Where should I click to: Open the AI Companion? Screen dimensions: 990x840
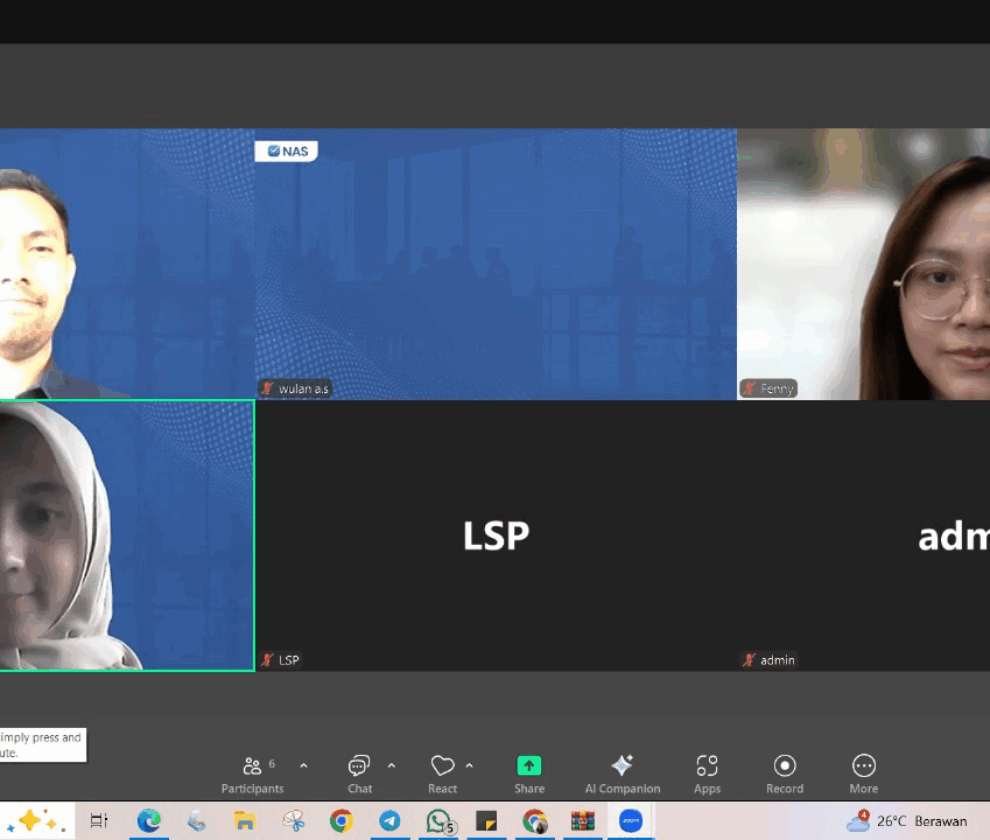click(x=622, y=773)
